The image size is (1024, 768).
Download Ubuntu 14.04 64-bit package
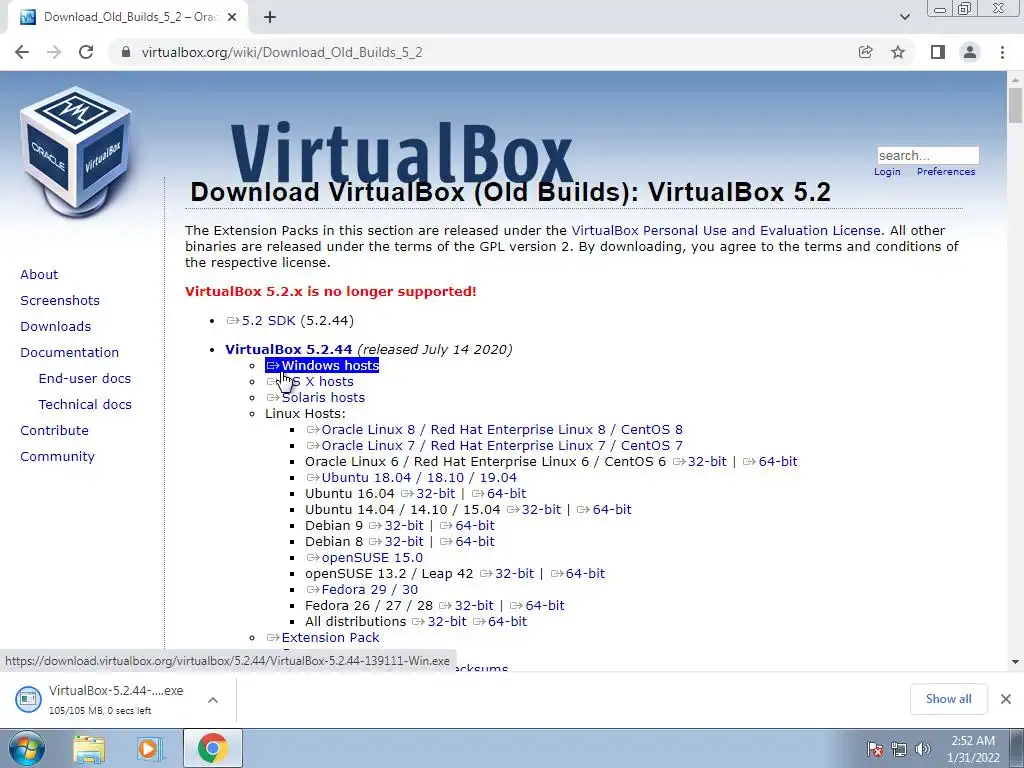click(x=605, y=509)
